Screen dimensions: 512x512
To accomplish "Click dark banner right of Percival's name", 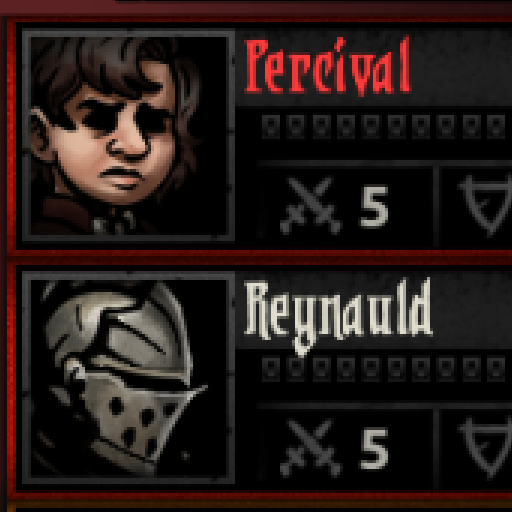I will pyautogui.click(x=462, y=68).
